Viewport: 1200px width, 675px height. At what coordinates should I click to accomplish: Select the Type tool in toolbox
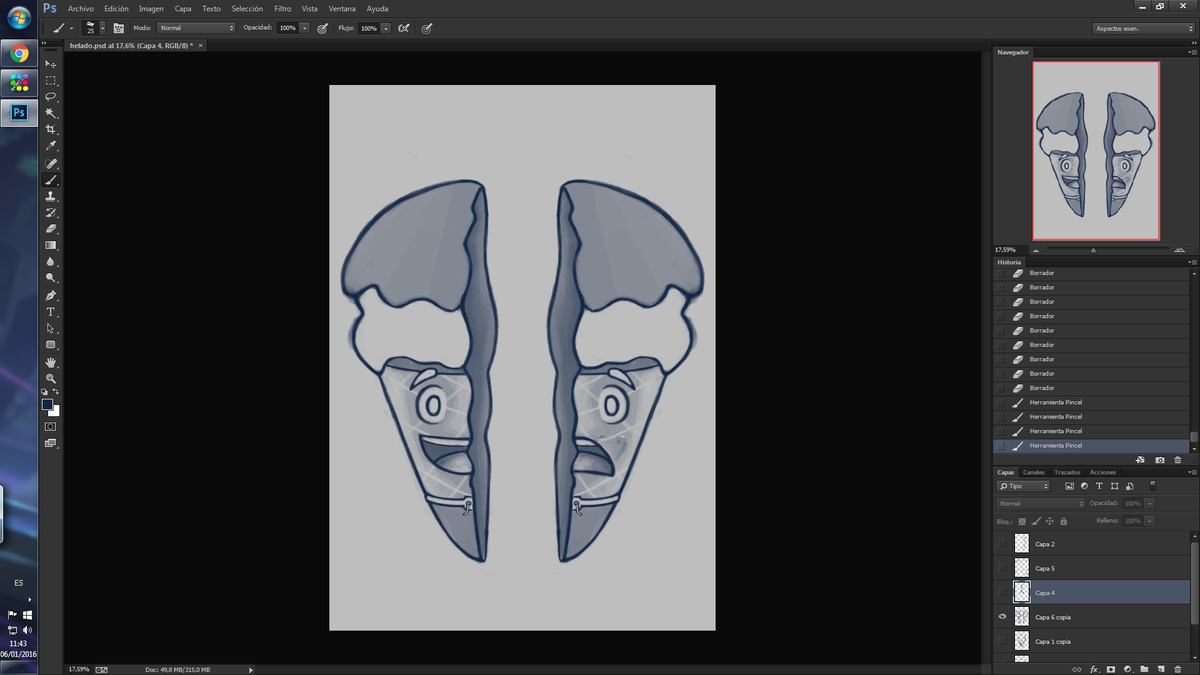point(51,312)
